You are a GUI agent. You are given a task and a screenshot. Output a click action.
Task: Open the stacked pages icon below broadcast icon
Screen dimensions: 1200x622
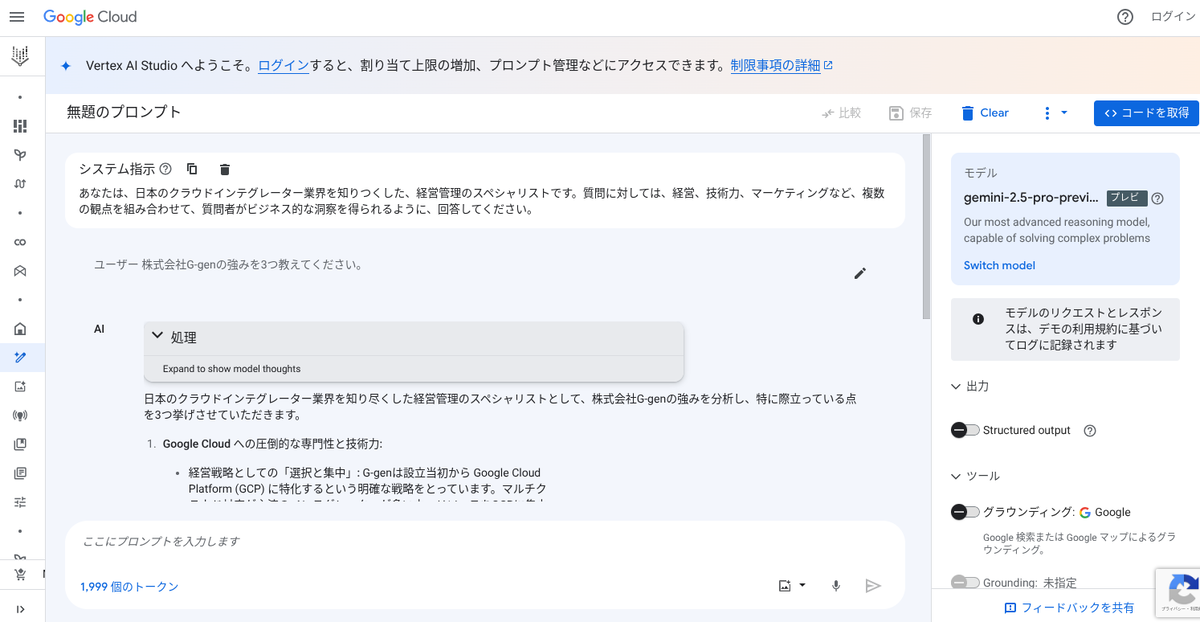(20, 444)
